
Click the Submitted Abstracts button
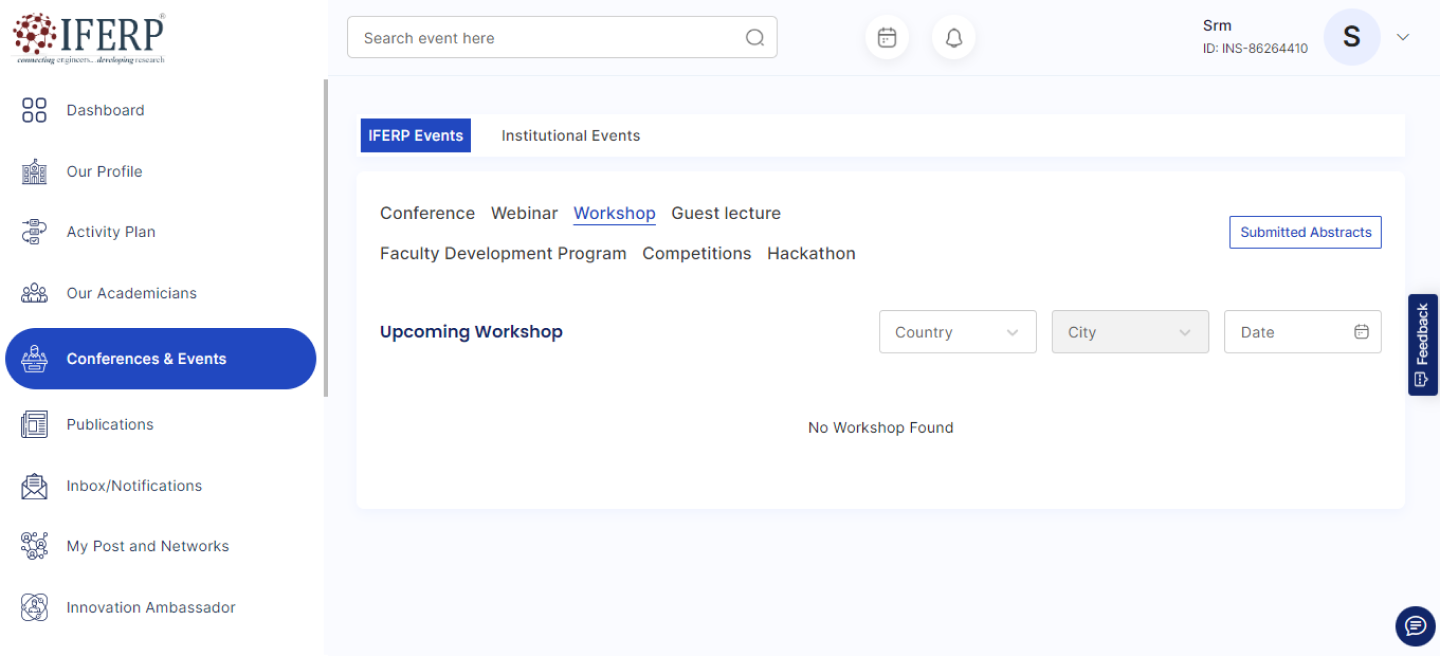pyautogui.click(x=1304, y=232)
